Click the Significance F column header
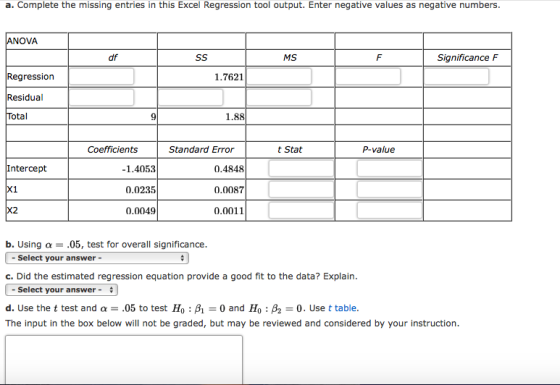560x385 pixels. 468,58
